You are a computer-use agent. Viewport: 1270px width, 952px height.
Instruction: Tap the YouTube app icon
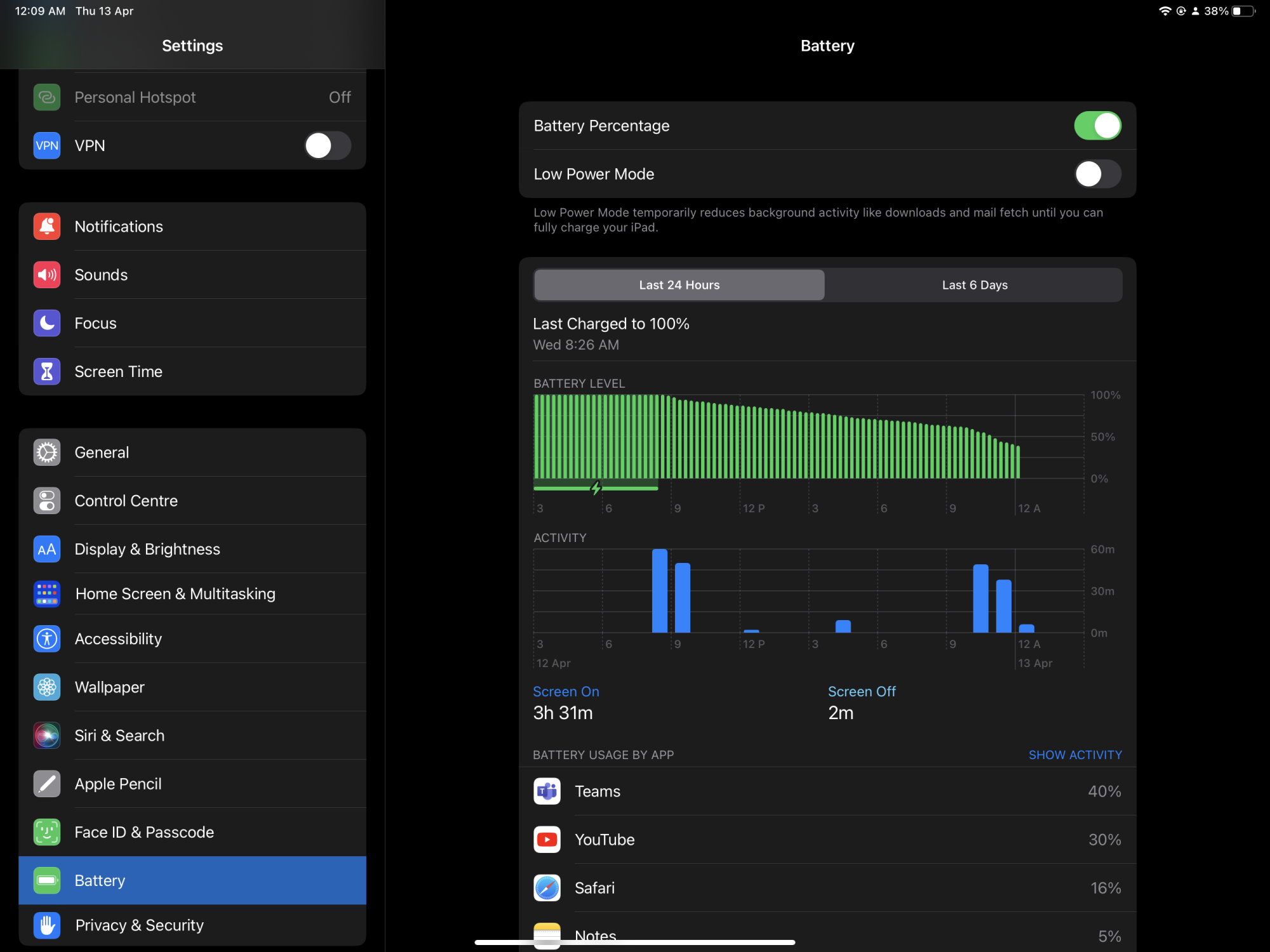point(547,840)
